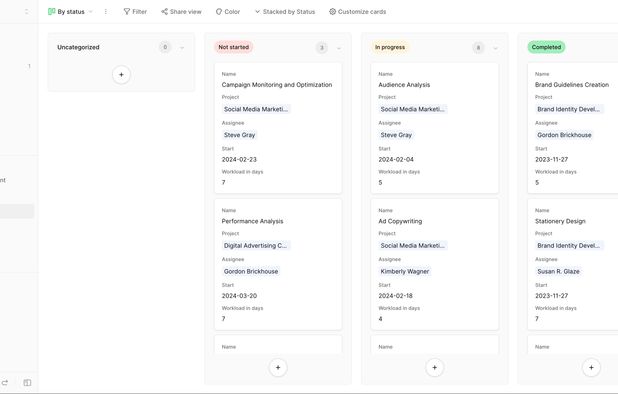Click In progress column count badge
618x394 pixels.
tap(478, 48)
